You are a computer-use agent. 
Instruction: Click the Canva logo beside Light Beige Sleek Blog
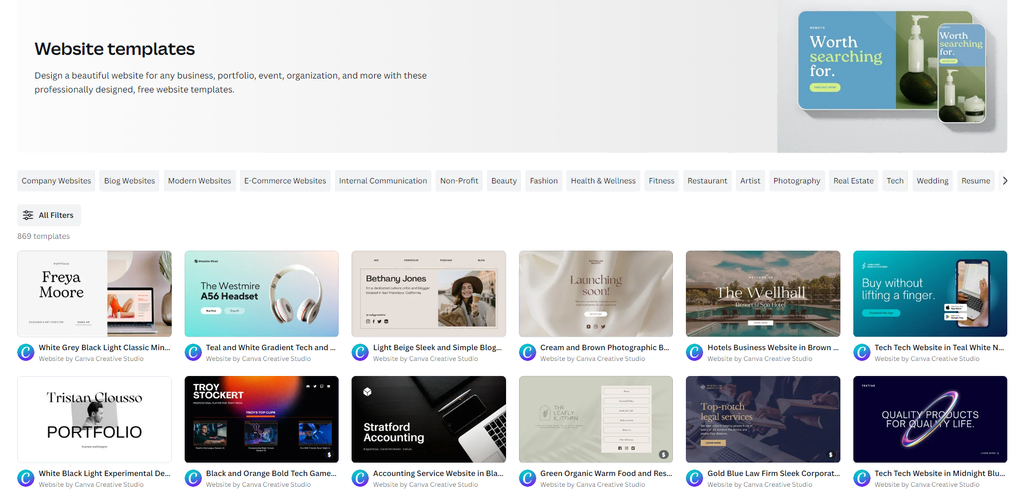pos(360,353)
